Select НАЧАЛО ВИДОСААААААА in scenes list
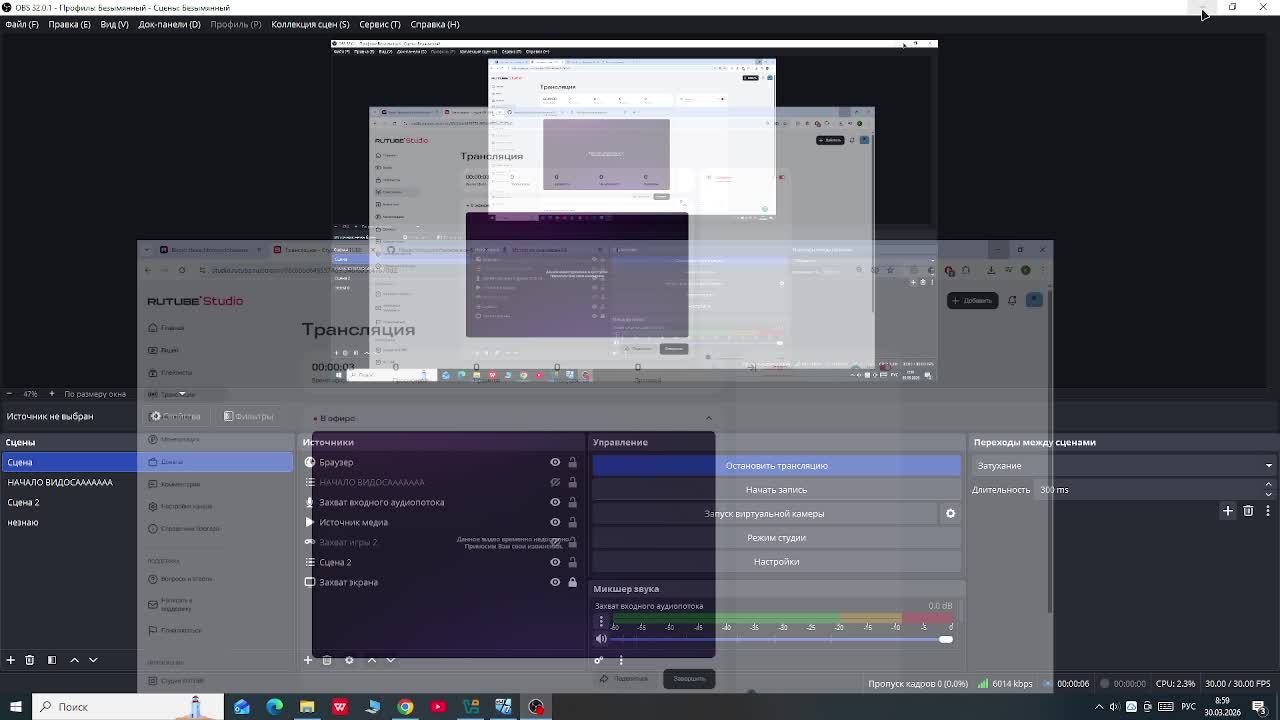 (x=148, y=482)
